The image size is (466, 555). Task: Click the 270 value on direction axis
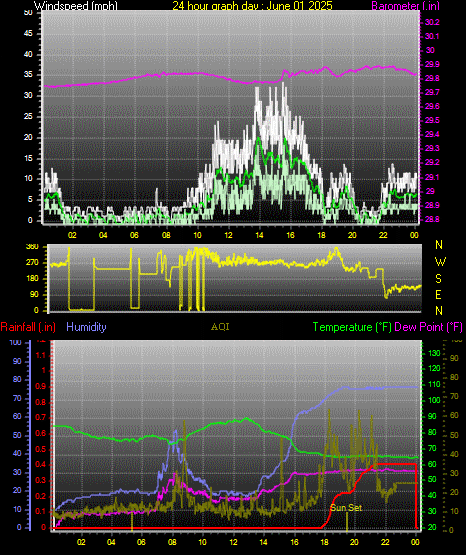pos(33,263)
